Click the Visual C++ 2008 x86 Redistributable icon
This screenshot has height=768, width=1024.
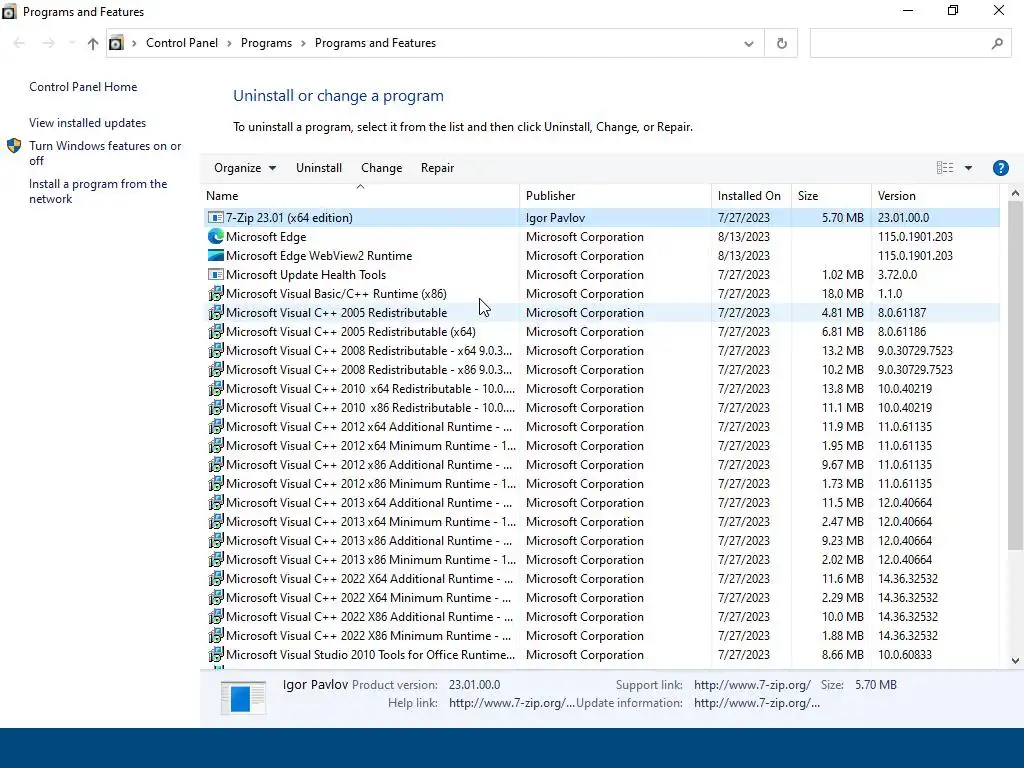point(216,369)
